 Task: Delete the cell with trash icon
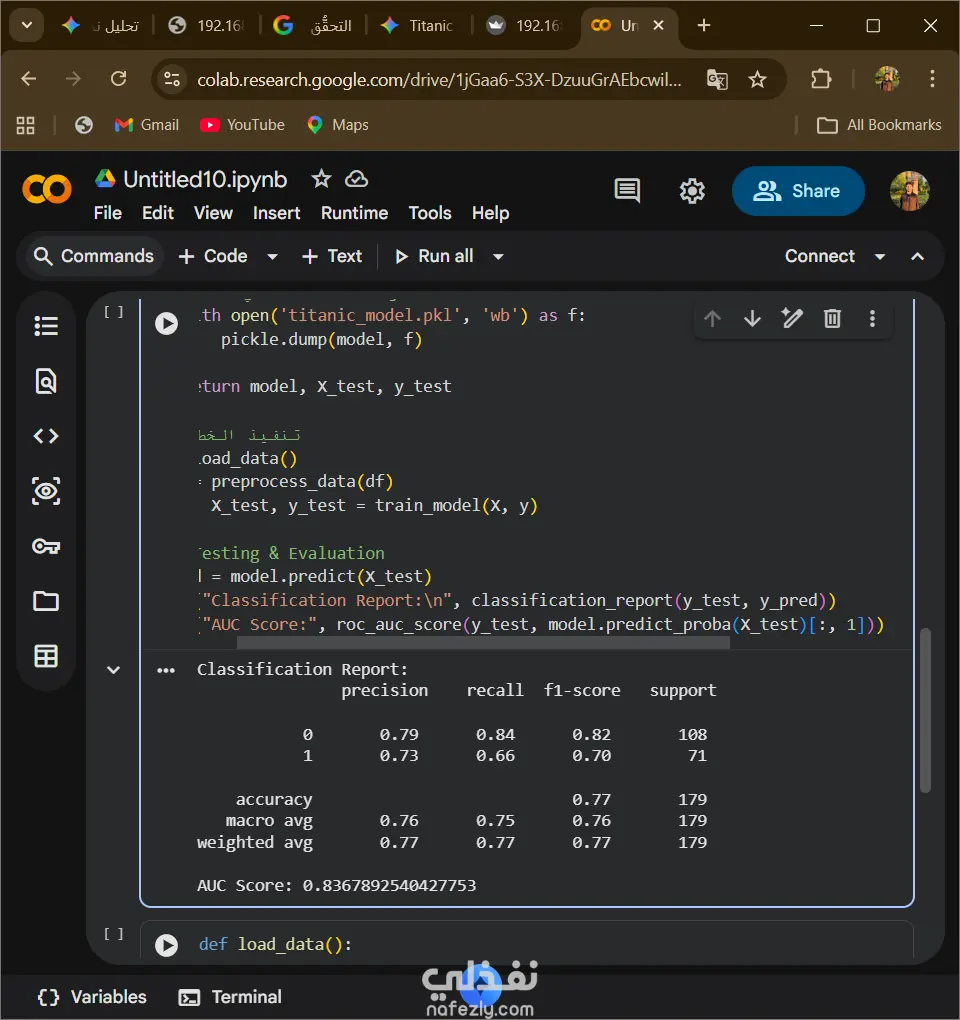coord(833,319)
